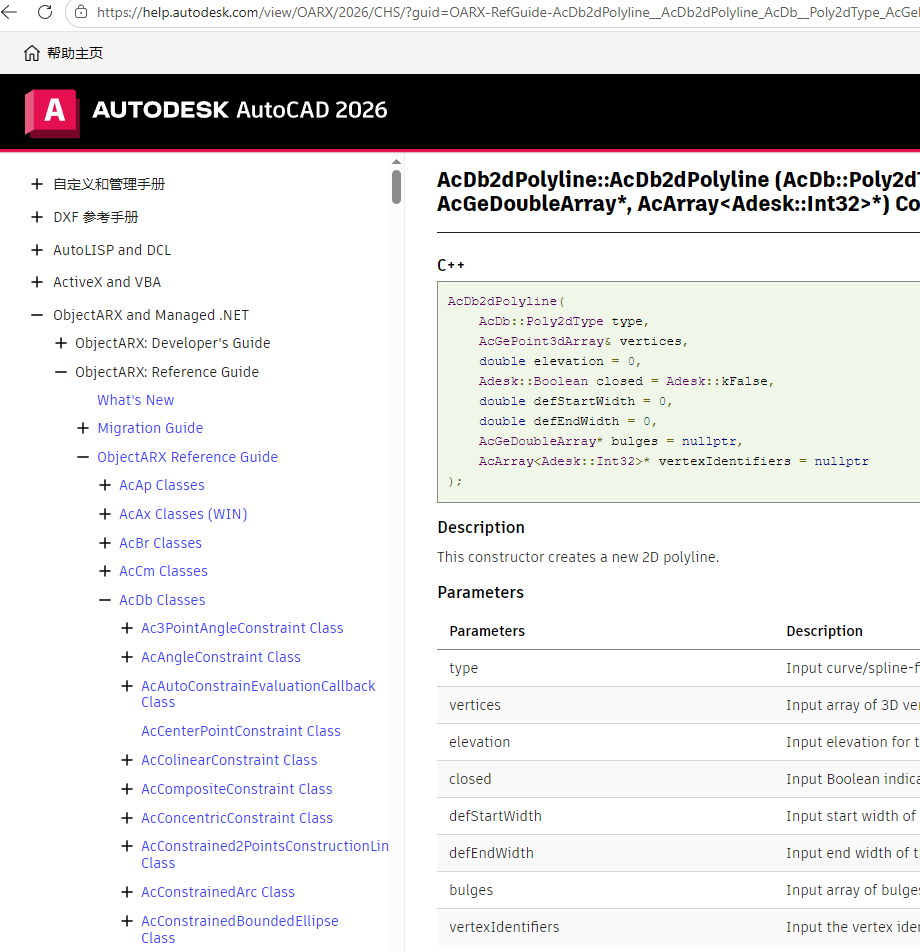Click scroll-up arrow of navigation pane
Viewport: 920px width, 952px height.
(x=397, y=162)
